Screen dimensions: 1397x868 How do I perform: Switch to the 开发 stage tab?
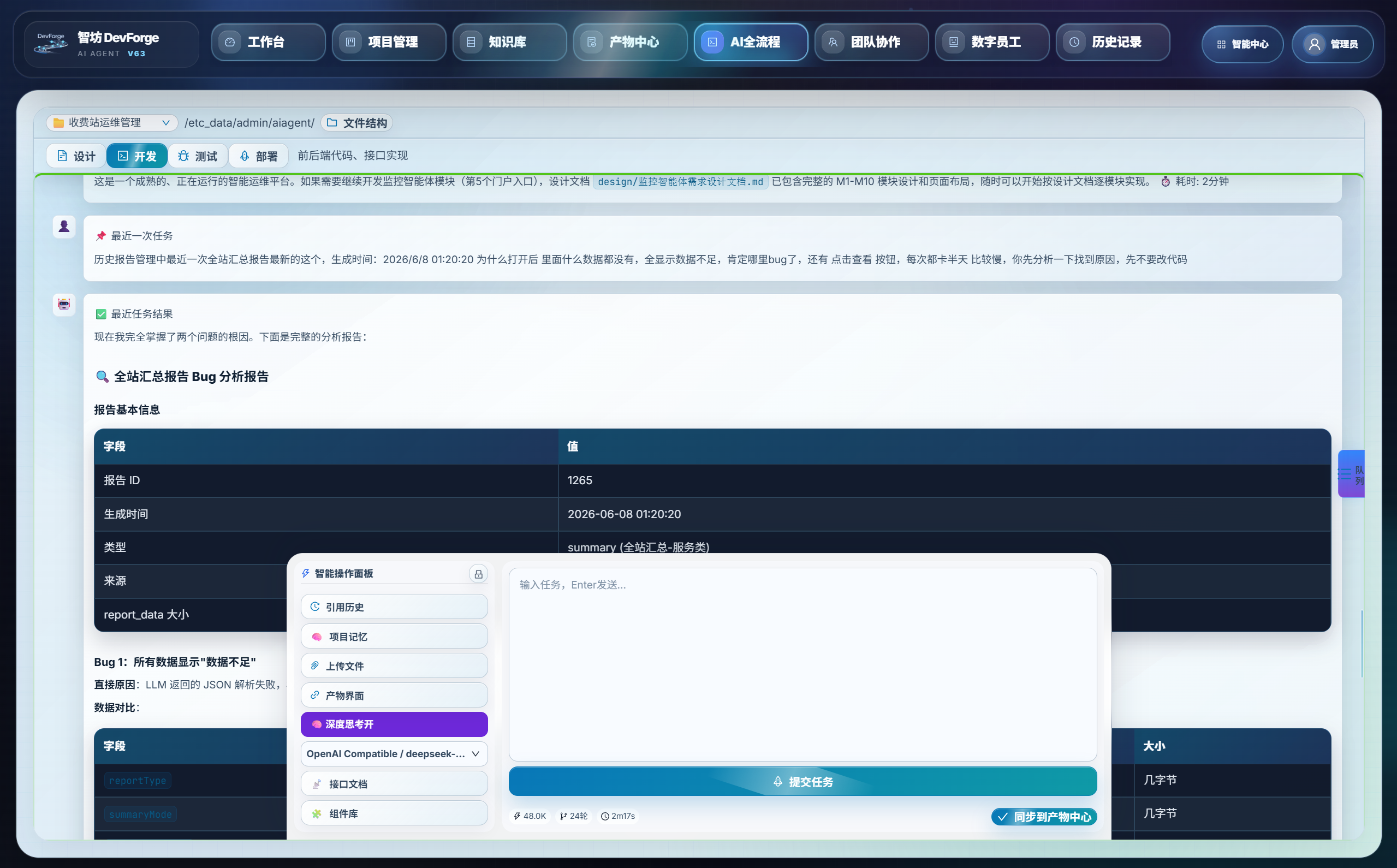click(x=136, y=156)
